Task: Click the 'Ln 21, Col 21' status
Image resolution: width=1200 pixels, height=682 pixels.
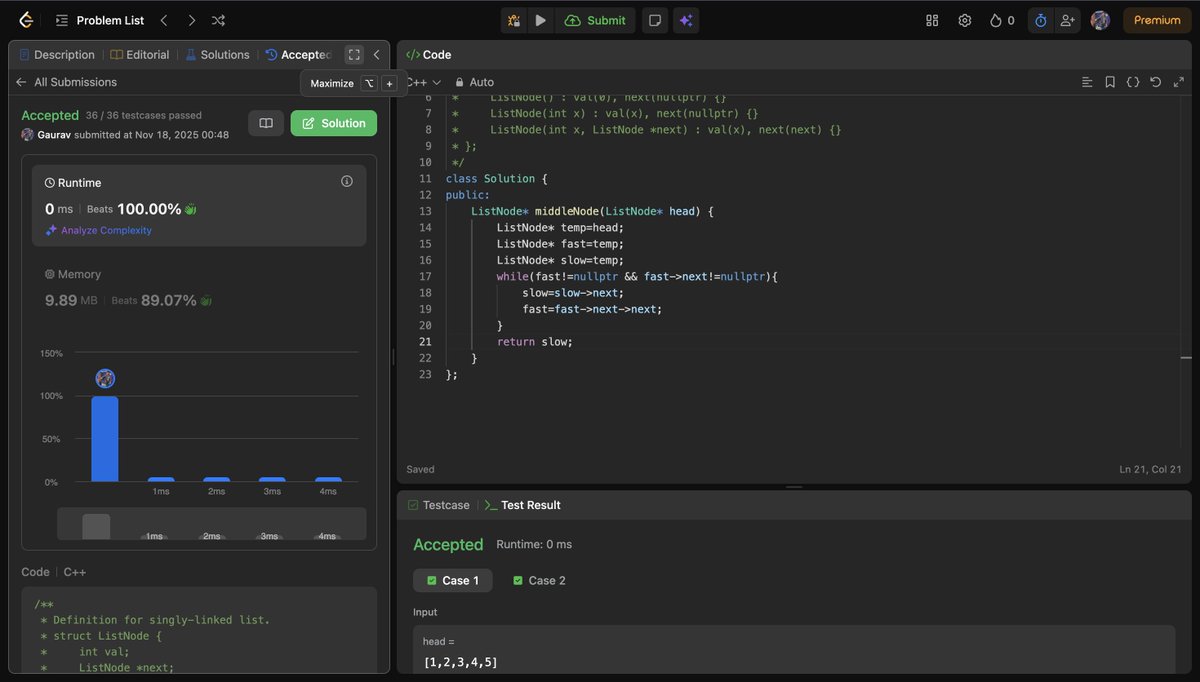Action: 1151,469
